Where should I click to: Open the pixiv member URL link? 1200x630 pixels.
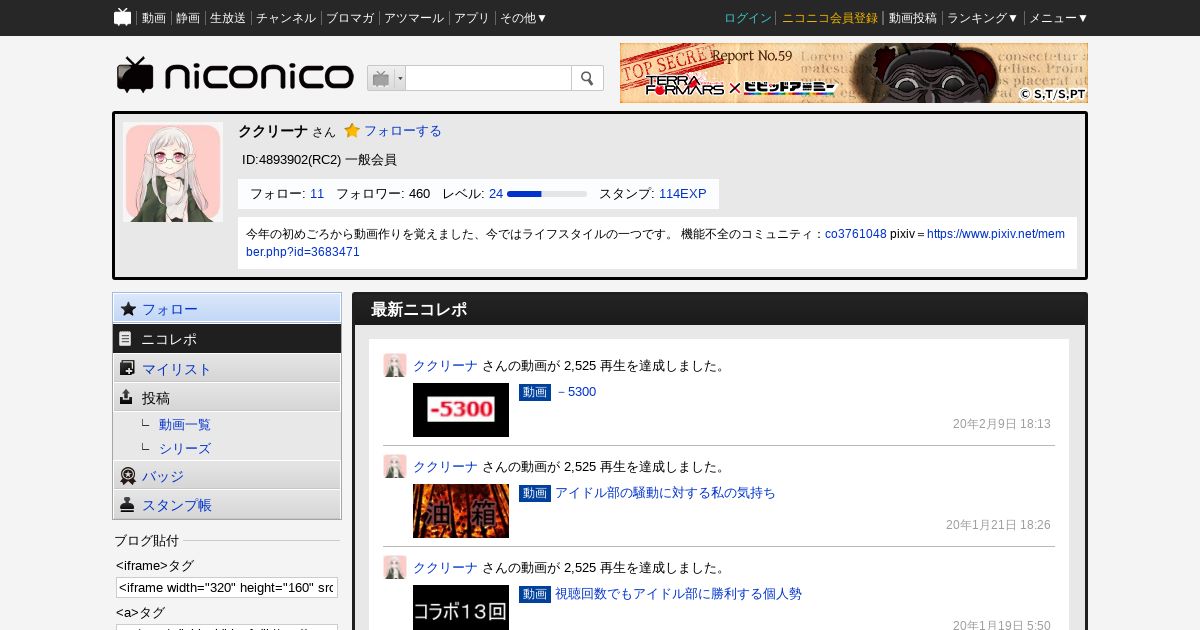pos(655,243)
